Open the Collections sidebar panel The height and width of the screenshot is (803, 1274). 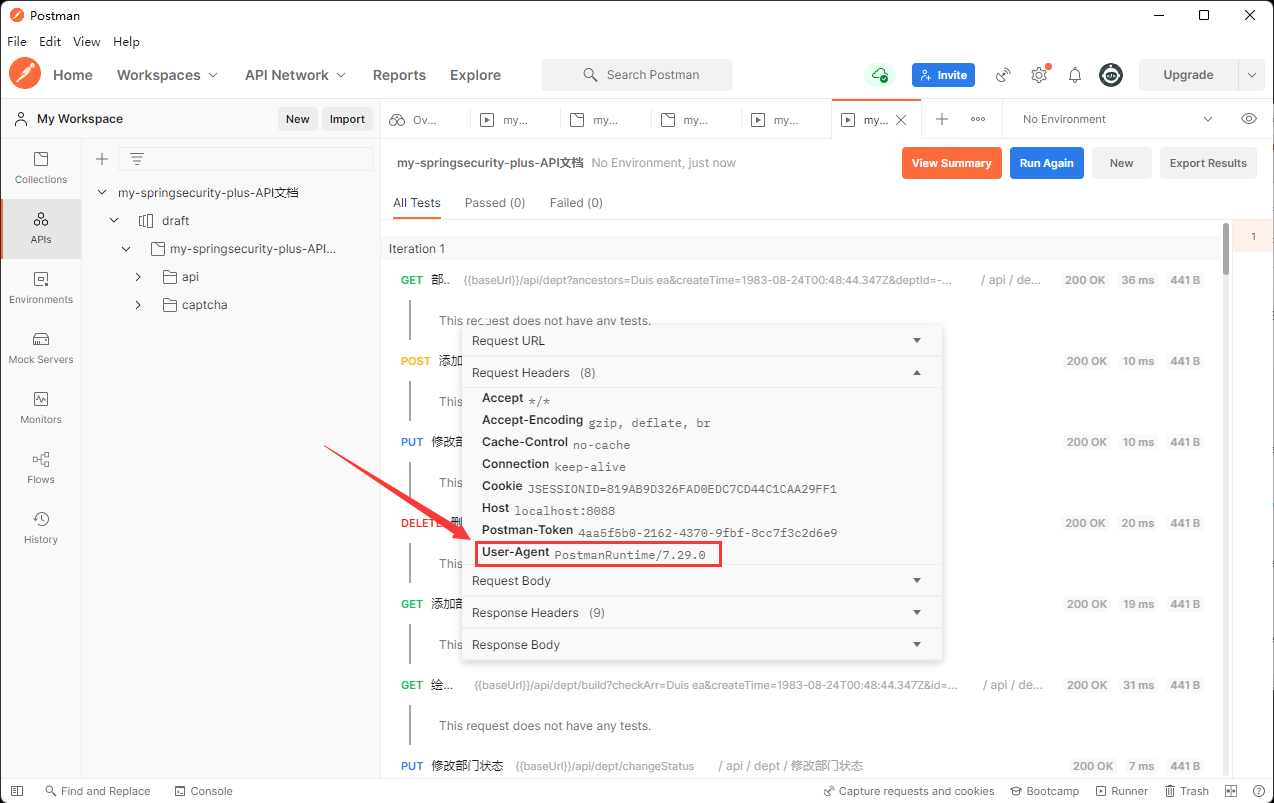(41, 168)
